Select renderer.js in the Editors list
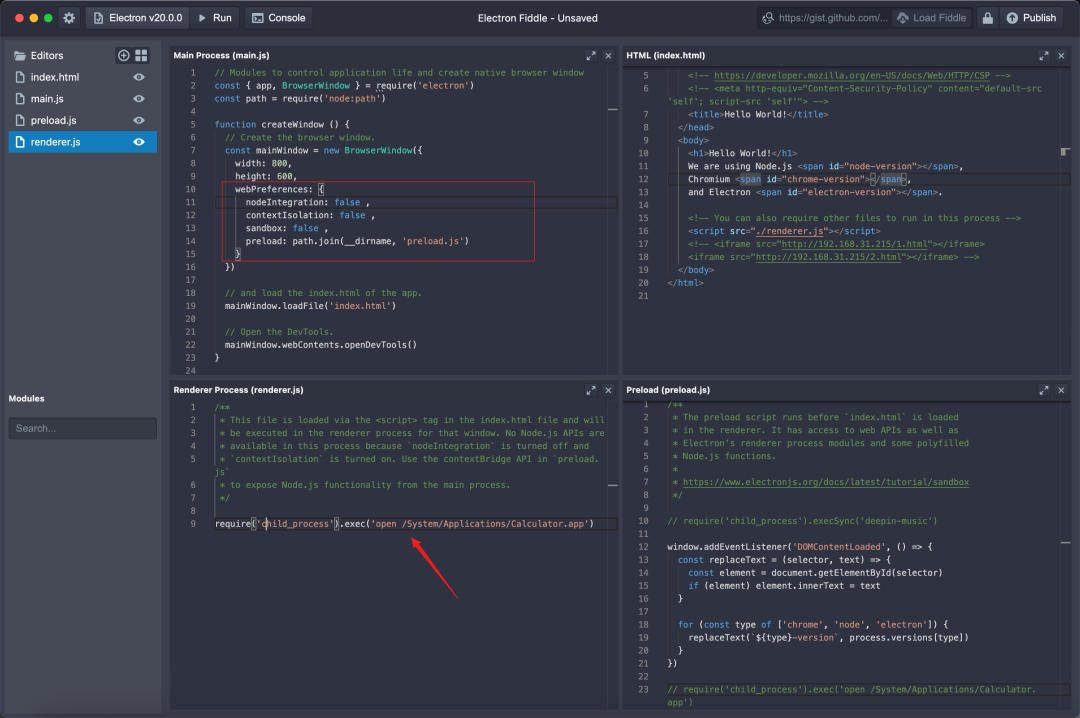 (82, 141)
